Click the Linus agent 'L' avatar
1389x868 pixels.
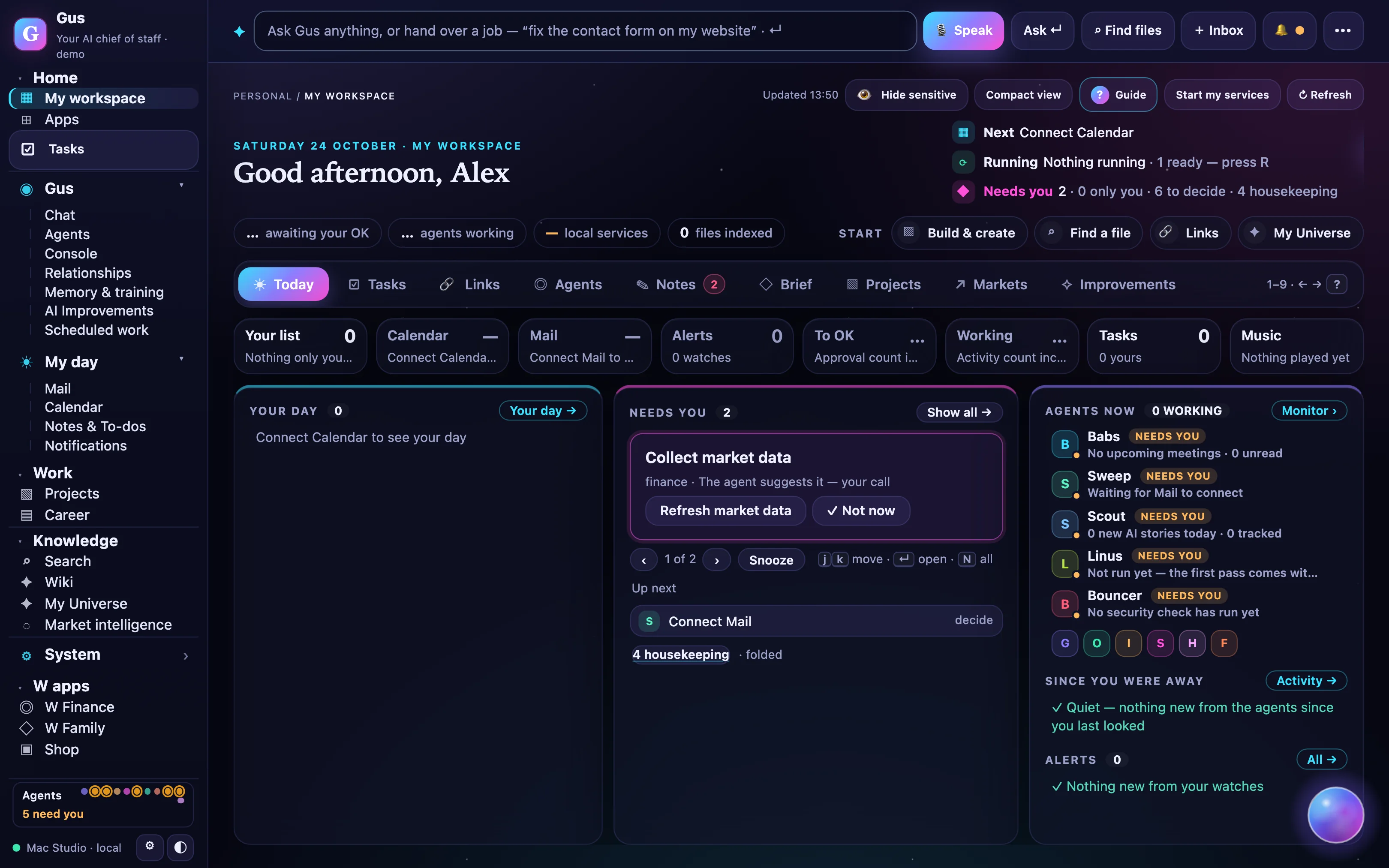(x=1065, y=564)
